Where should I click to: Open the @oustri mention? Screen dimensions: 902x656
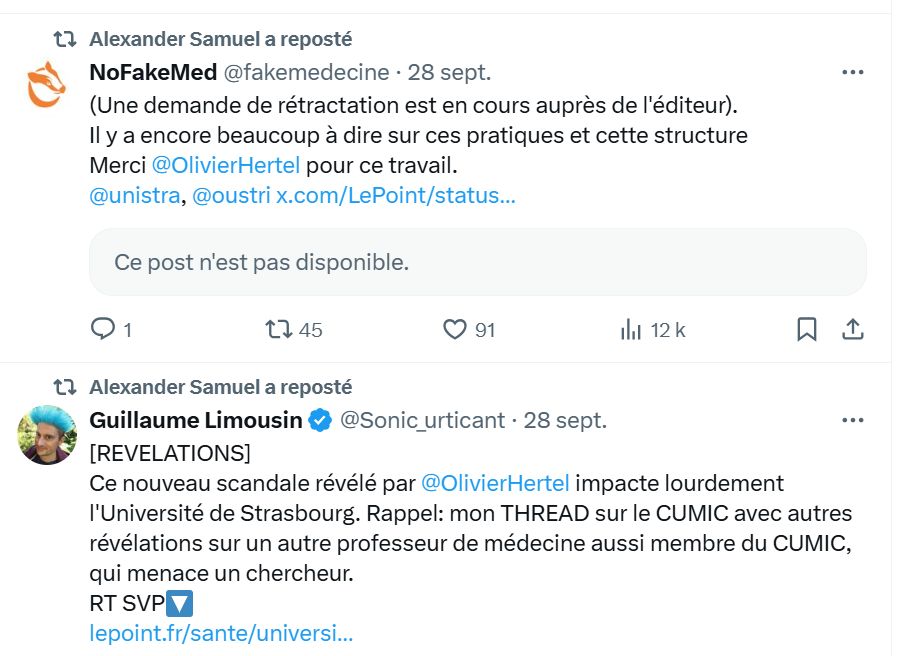(231, 196)
